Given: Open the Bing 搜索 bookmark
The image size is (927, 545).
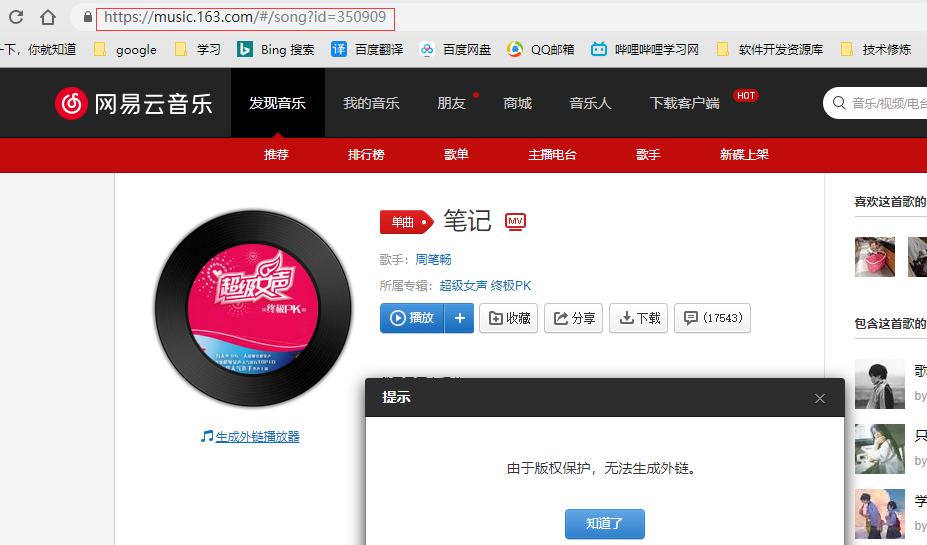Looking at the screenshot, I should tap(275, 50).
